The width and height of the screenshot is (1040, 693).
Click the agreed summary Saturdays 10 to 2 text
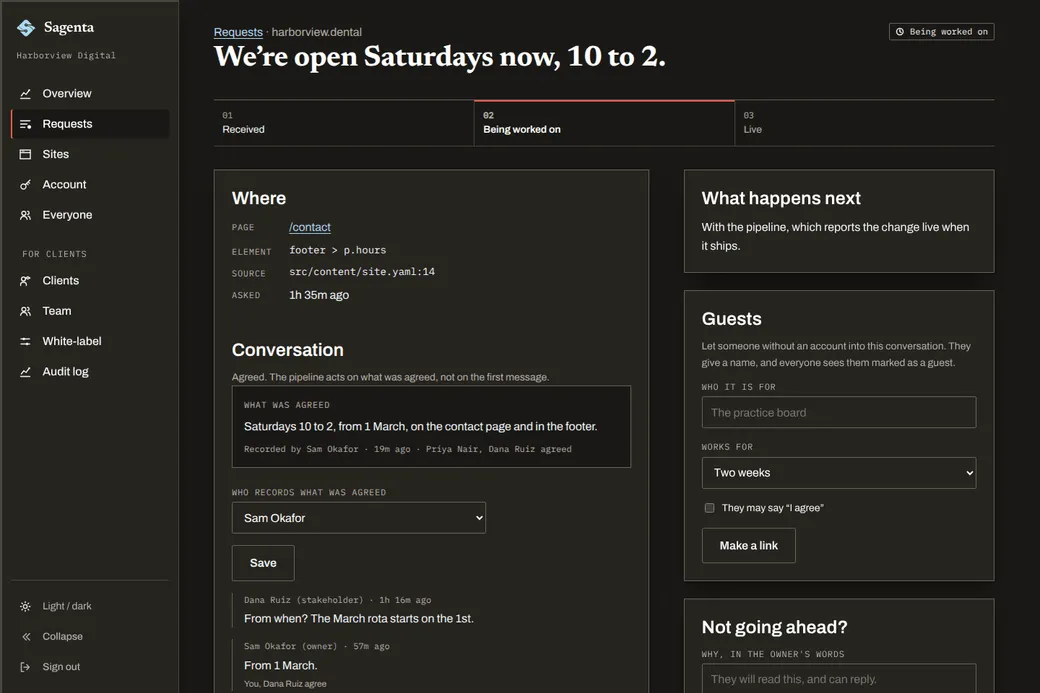tap(421, 426)
